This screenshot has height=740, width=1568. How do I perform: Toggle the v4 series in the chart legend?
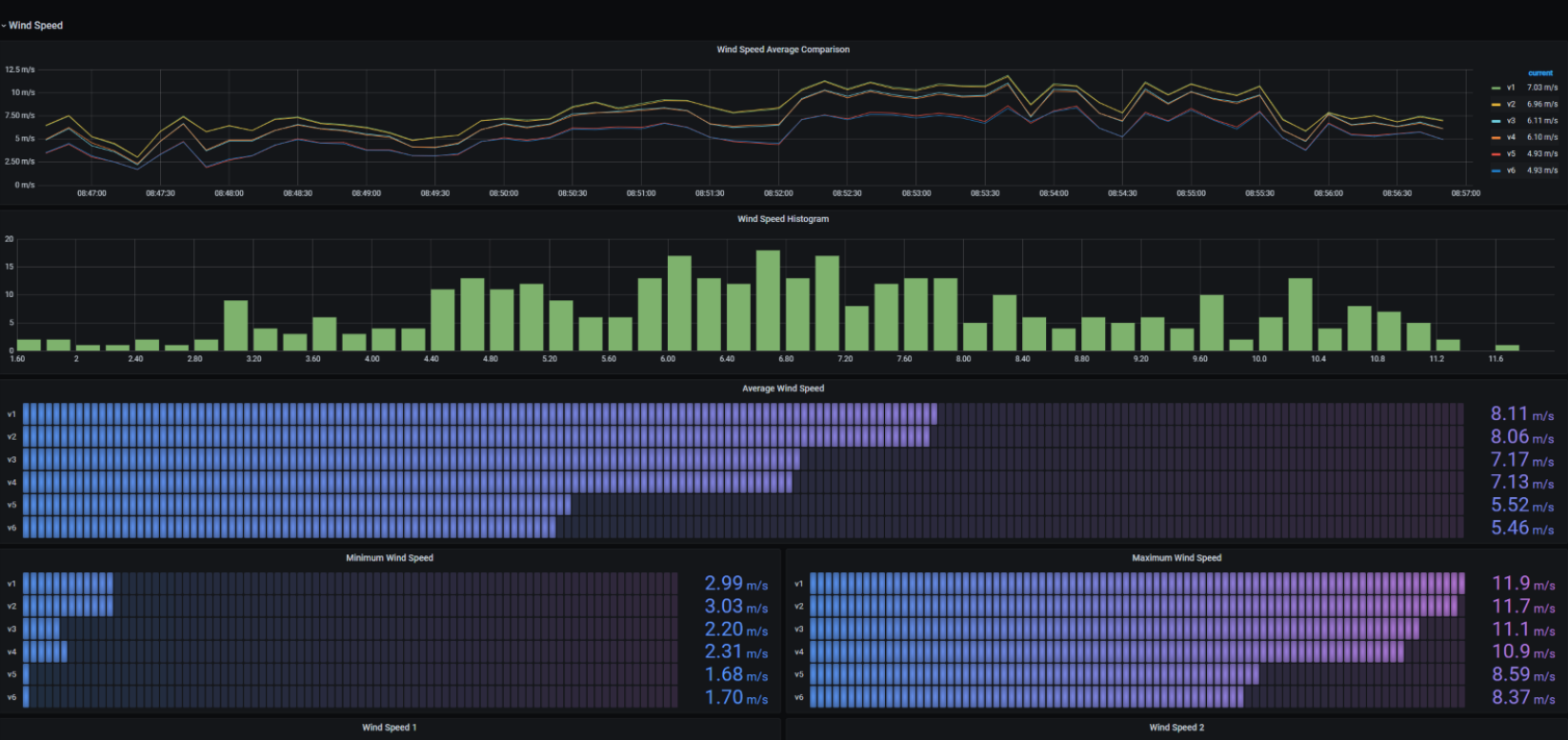(x=1511, y=137)
